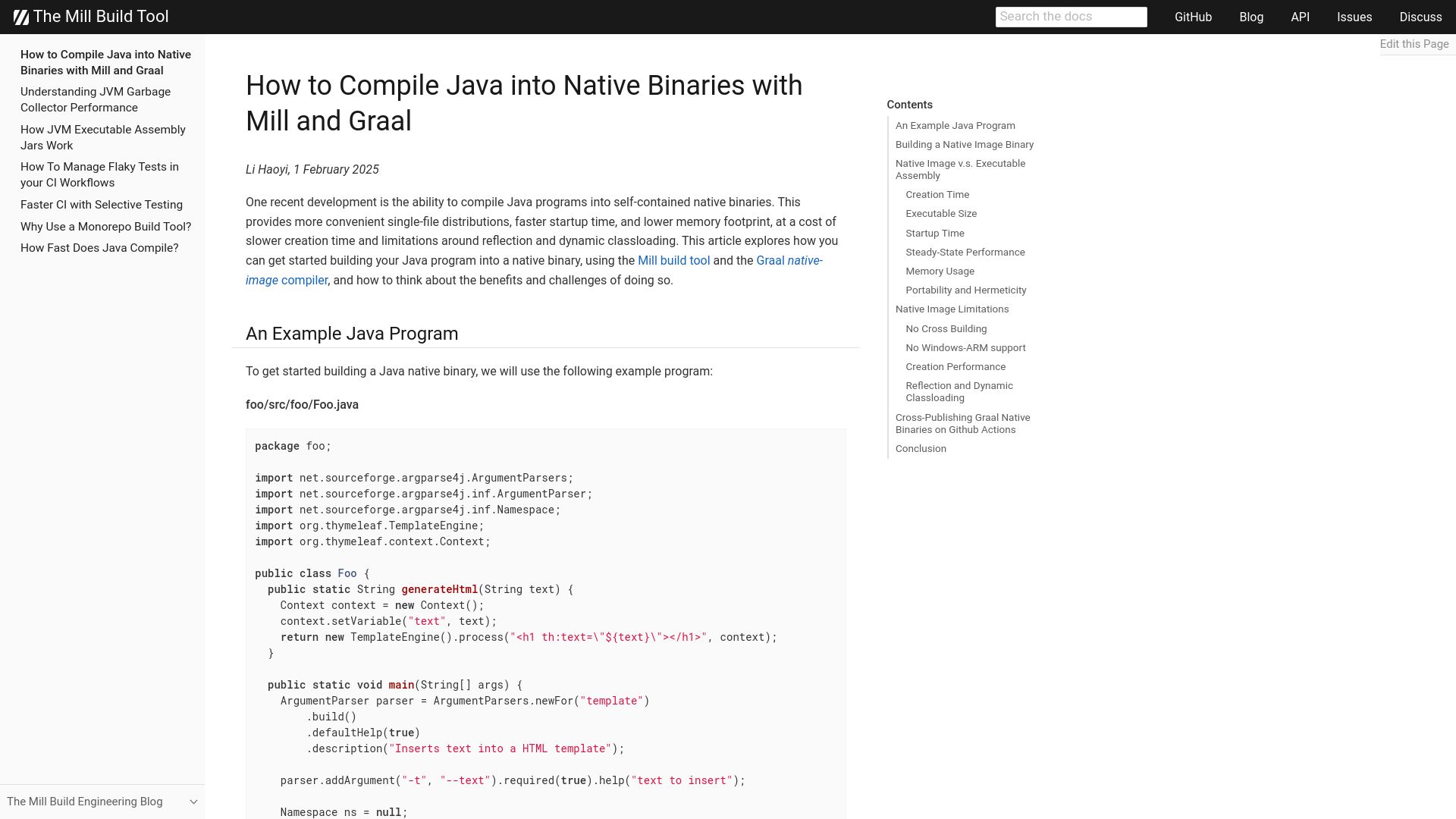This screenshot has height=819, width=1456.
Task: Open The Mill Build Tool home title
Action: (x=101, y=17)
